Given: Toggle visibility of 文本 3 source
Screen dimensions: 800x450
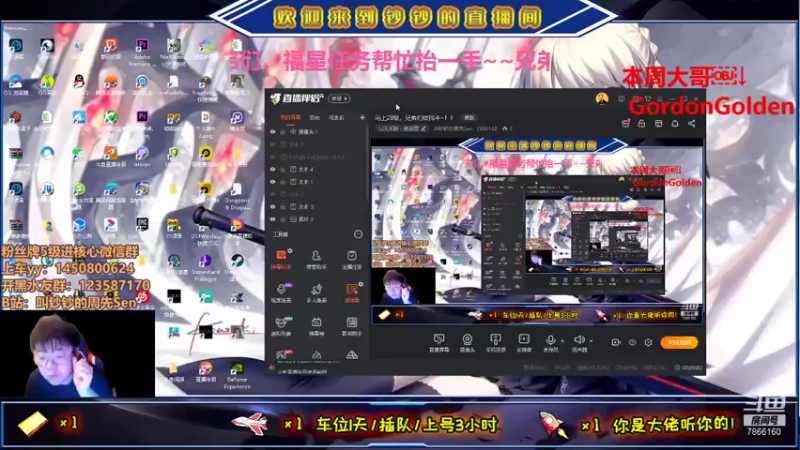Looking at the screenshot, I should (x=273, y=207).
